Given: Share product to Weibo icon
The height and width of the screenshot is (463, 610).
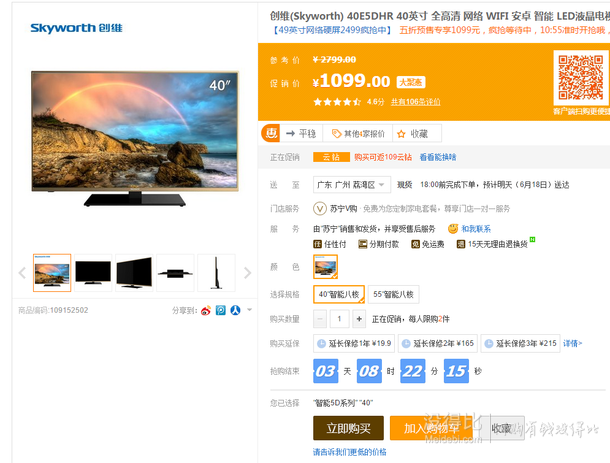Looking at the screenshot, I should click(x=206, y=310).
